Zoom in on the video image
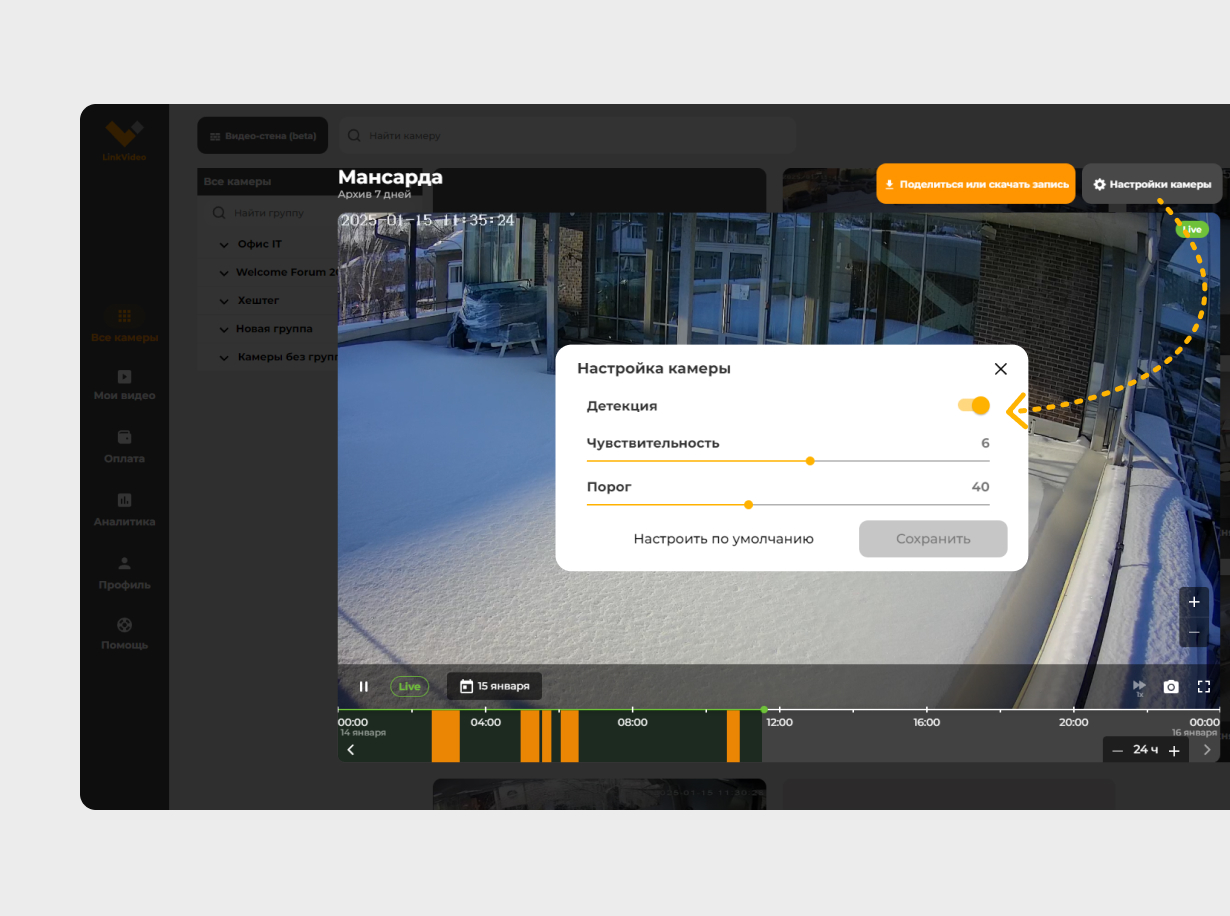 click(1194, 602)
